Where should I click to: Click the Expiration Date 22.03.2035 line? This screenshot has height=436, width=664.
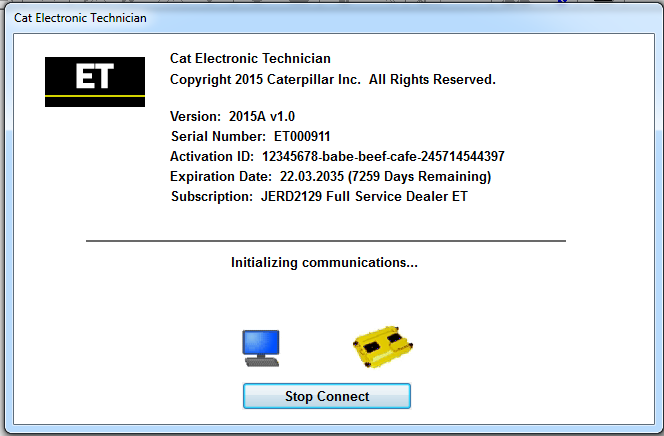330,177
